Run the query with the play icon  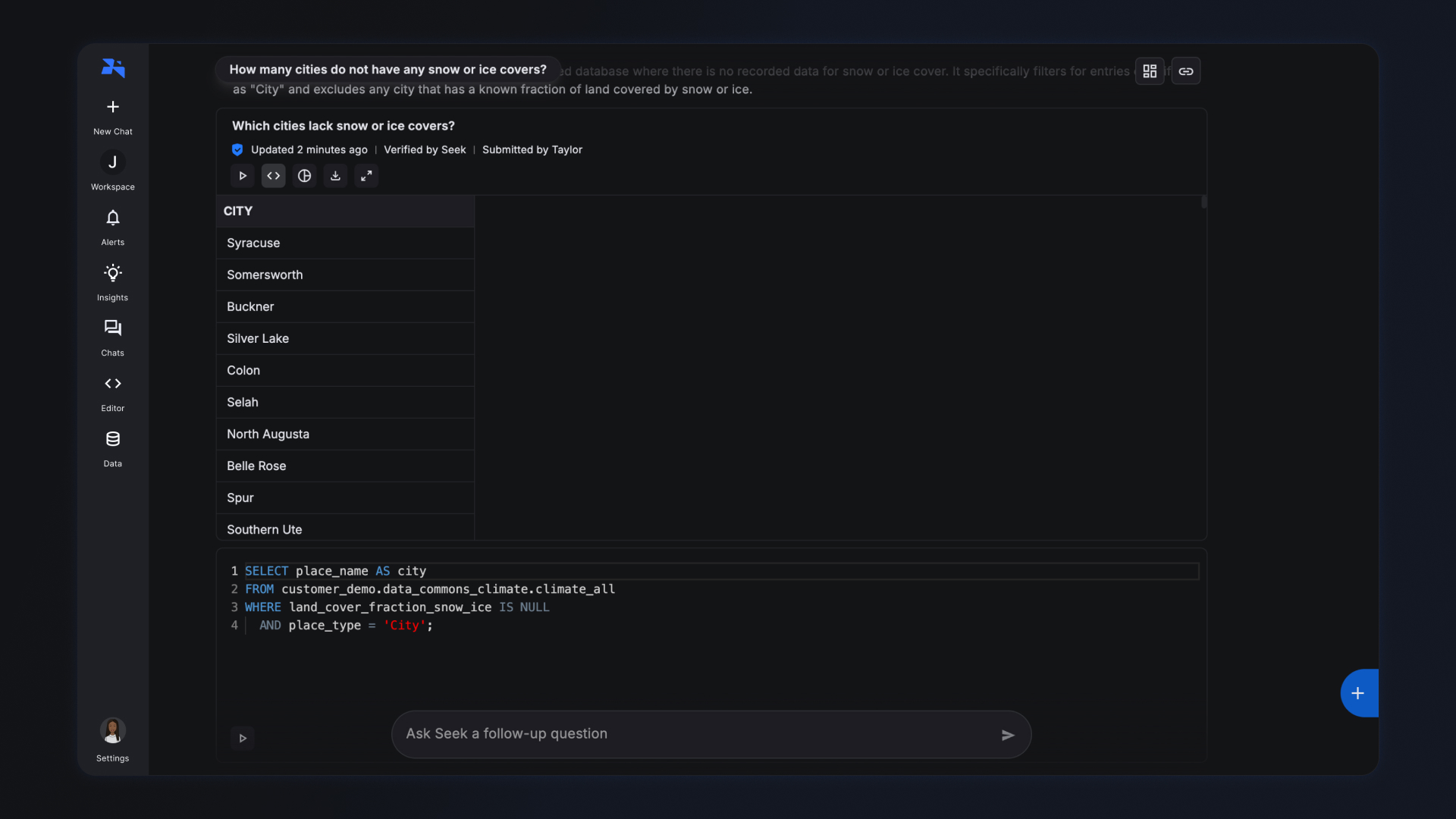(x=243, y=176)
